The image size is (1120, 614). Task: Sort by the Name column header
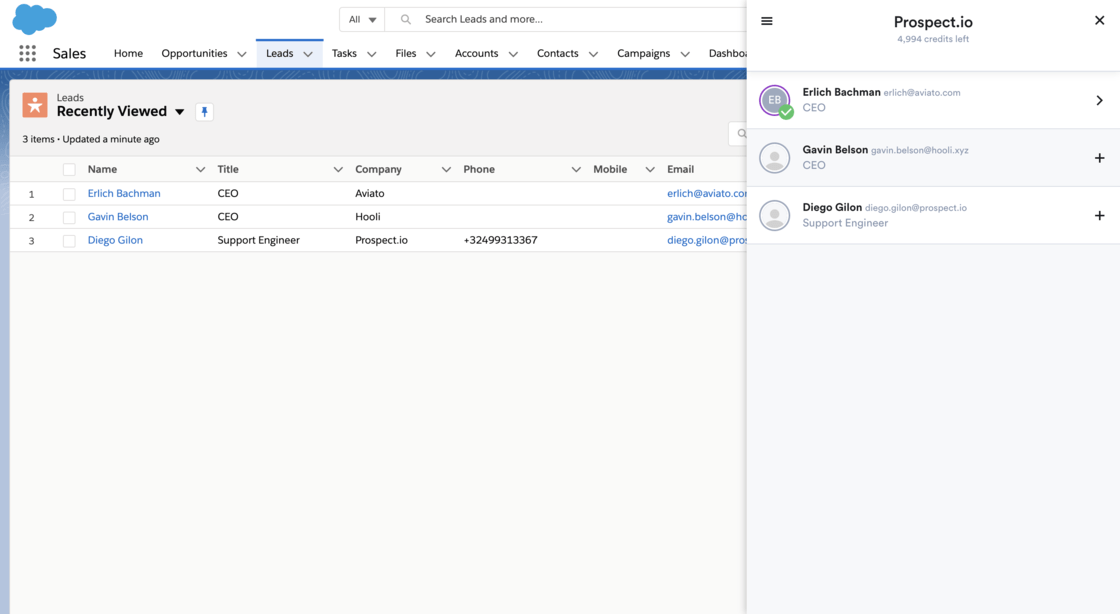click(102, 169)
